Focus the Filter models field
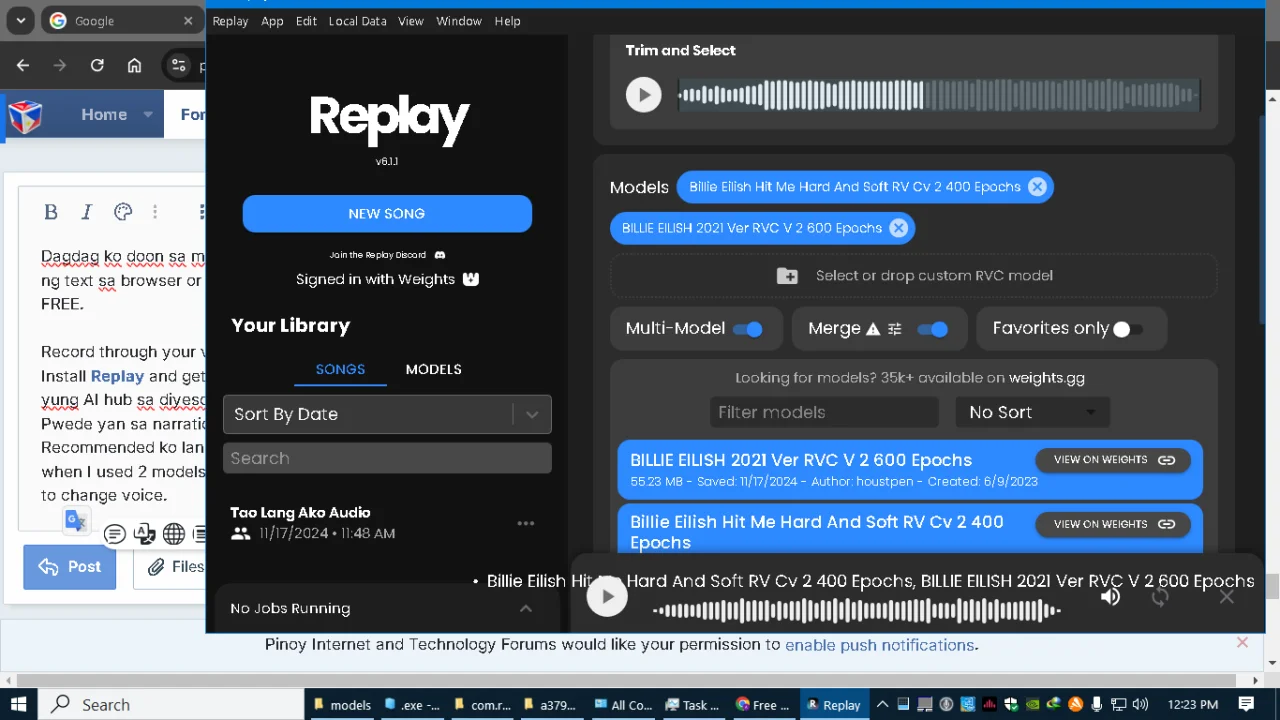The image size is (1280, 720). click(x=824, y=412)
